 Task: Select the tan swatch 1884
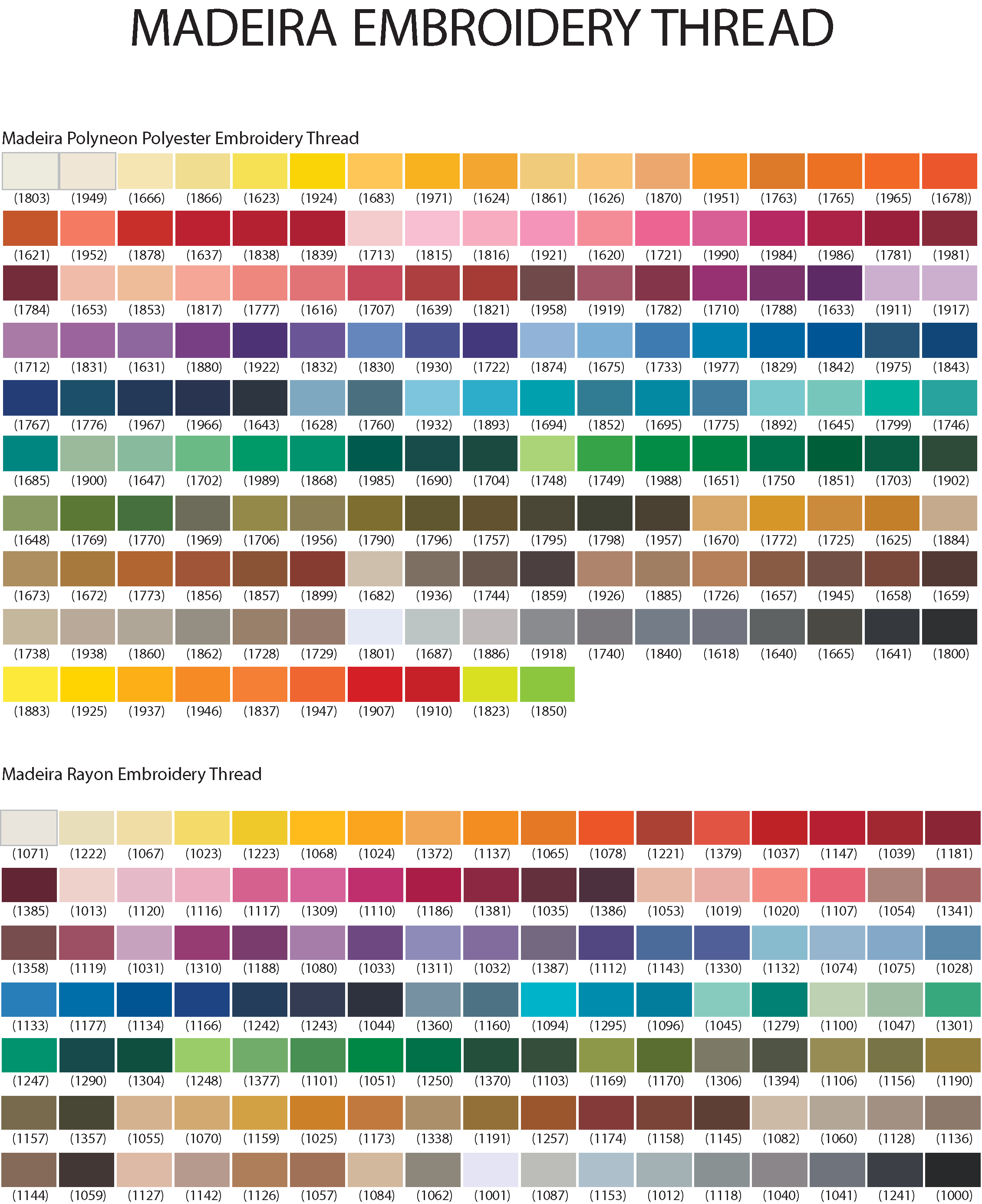point(950,513)
